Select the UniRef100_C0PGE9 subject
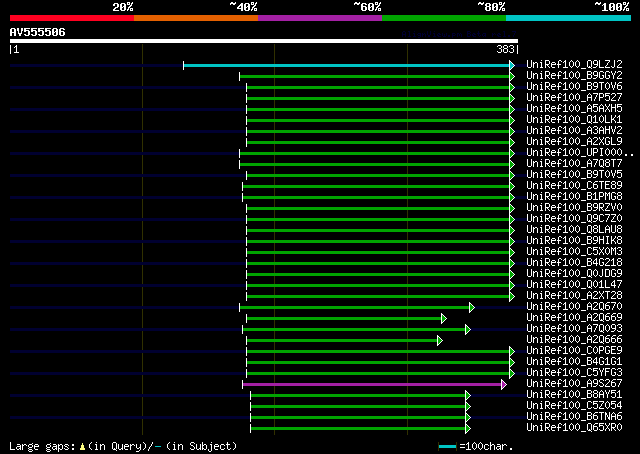The image size is (640, 454). (x=574, y=351)
